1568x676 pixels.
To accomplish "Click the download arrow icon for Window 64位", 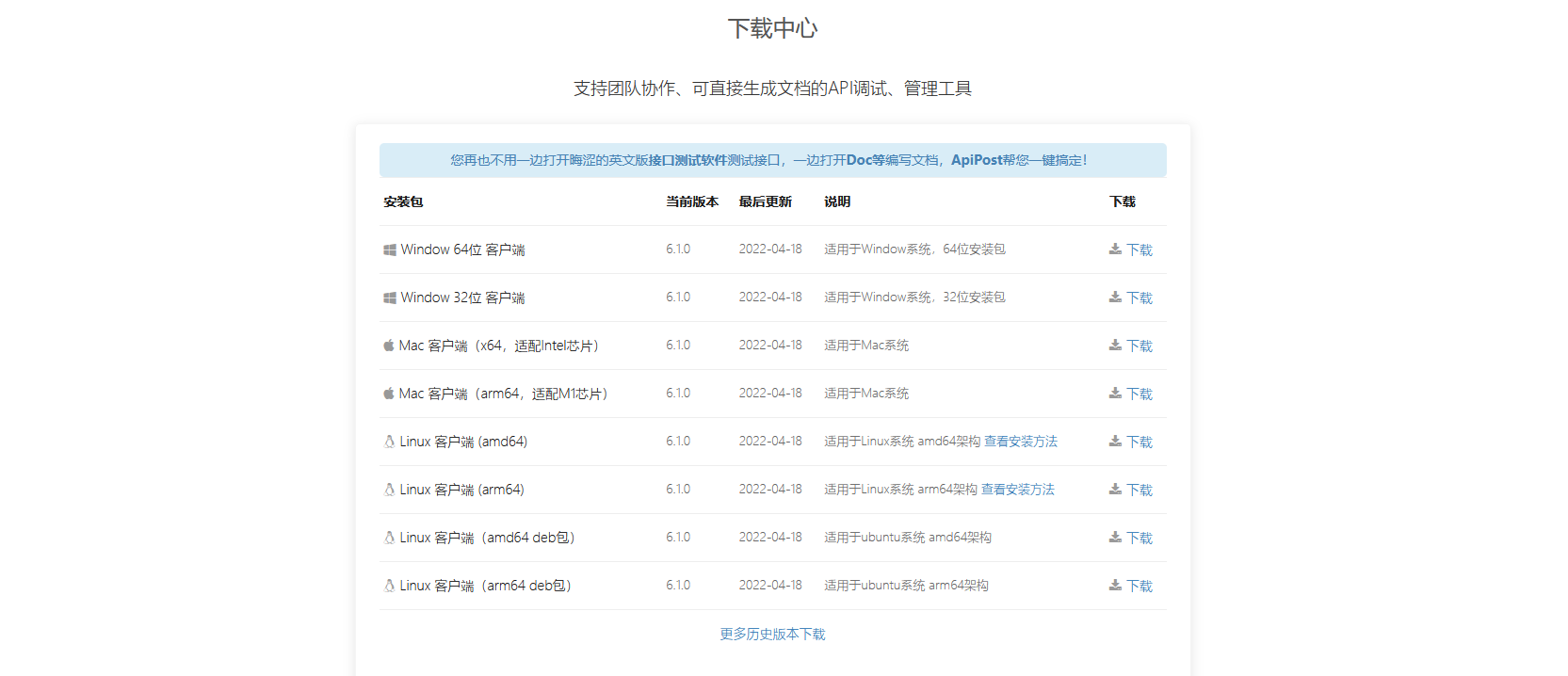I will tap(1115, 249).
